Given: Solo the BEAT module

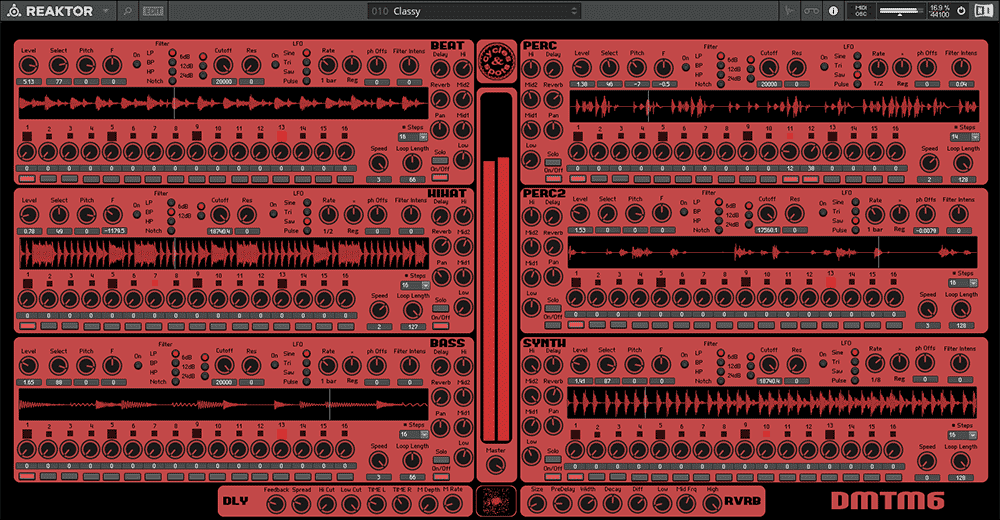Looking at the screenshot, I should [440, 161].
